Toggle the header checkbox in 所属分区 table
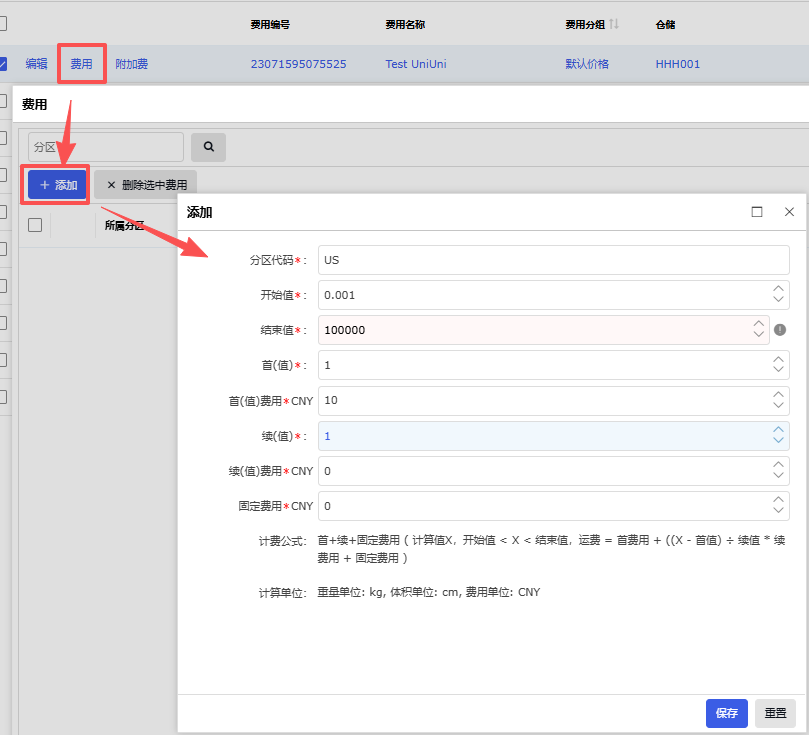This screenshot has height=735, width=809. (x=35, y=225)
